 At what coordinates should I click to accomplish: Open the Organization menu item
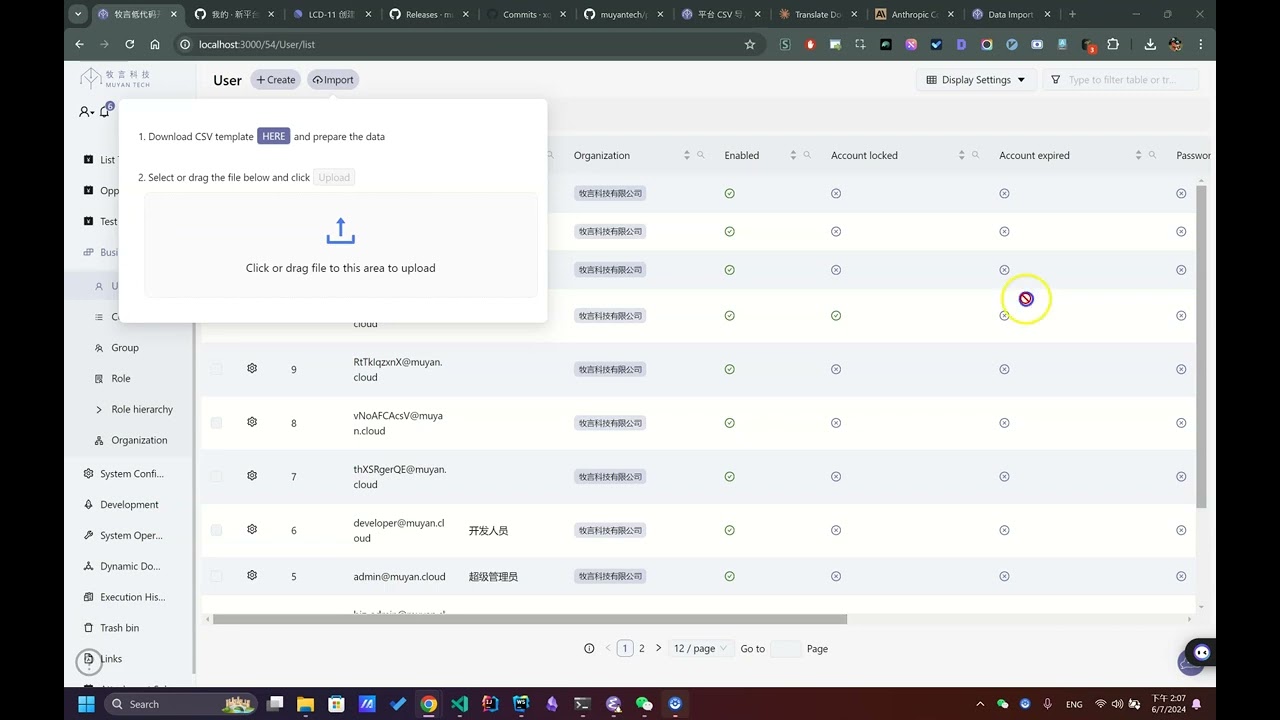(x=139, y=440)
